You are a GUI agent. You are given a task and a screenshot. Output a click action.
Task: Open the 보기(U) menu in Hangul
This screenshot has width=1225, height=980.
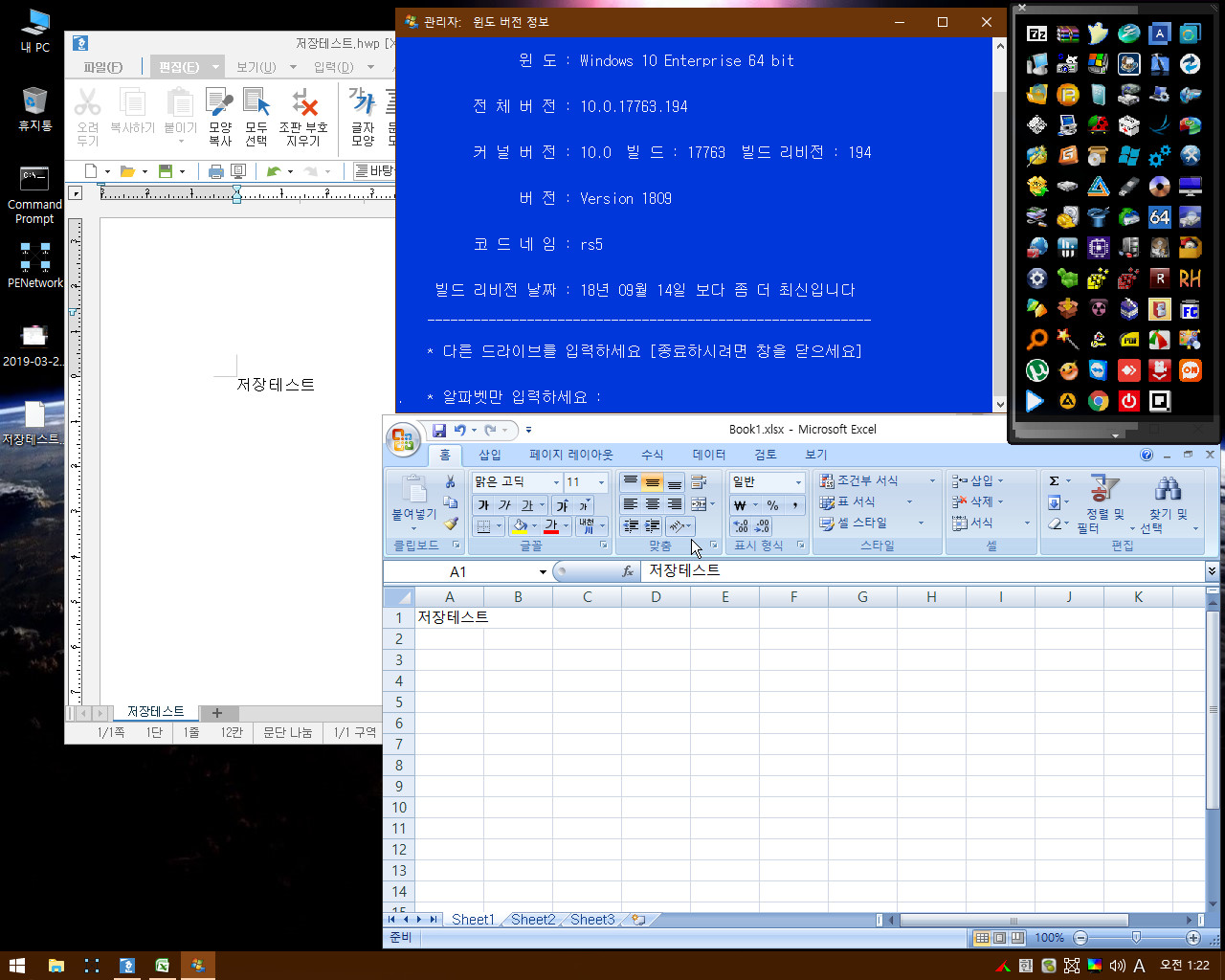256,67
